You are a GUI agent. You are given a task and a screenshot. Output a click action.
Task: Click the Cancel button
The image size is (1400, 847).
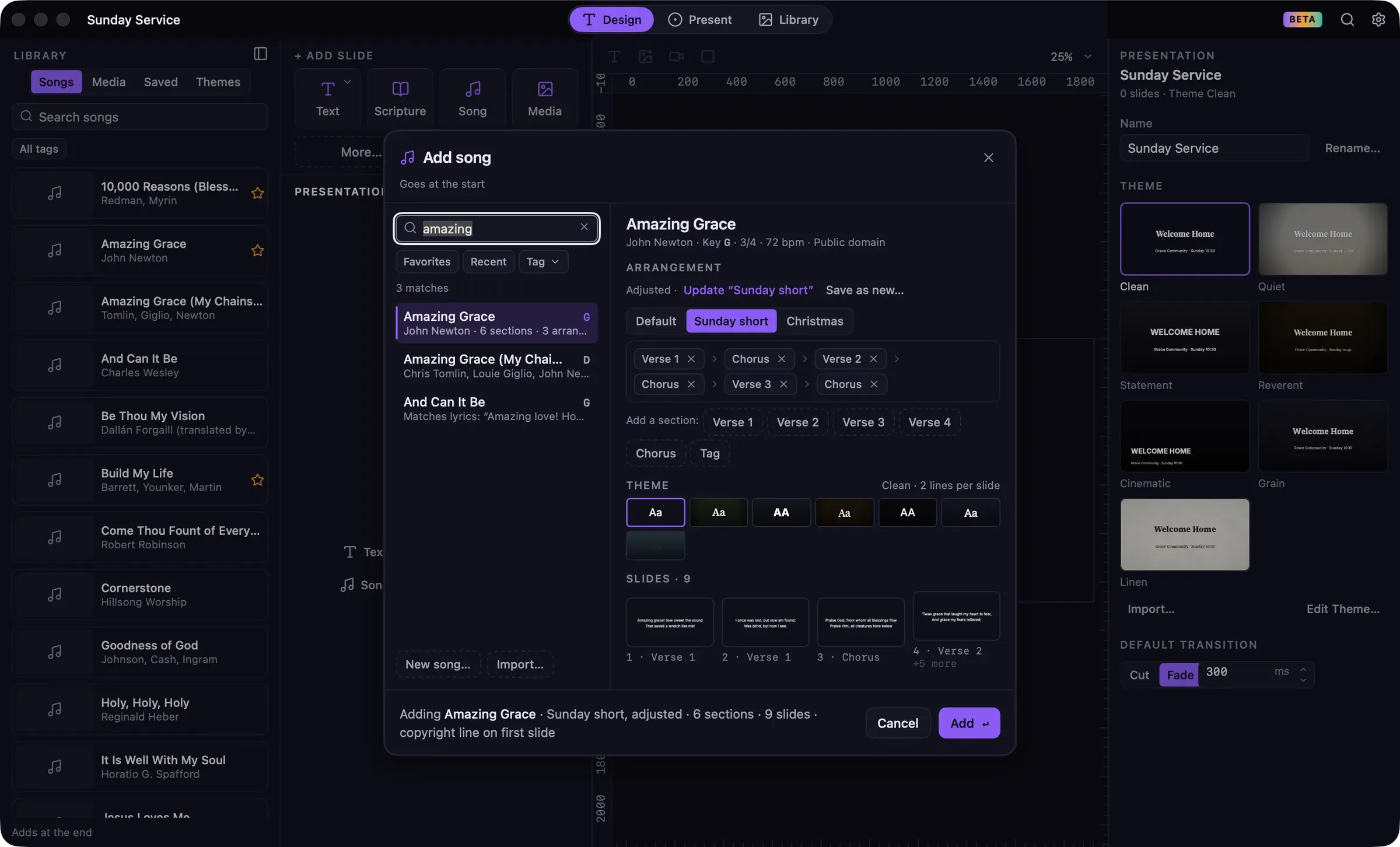[897, 723]
